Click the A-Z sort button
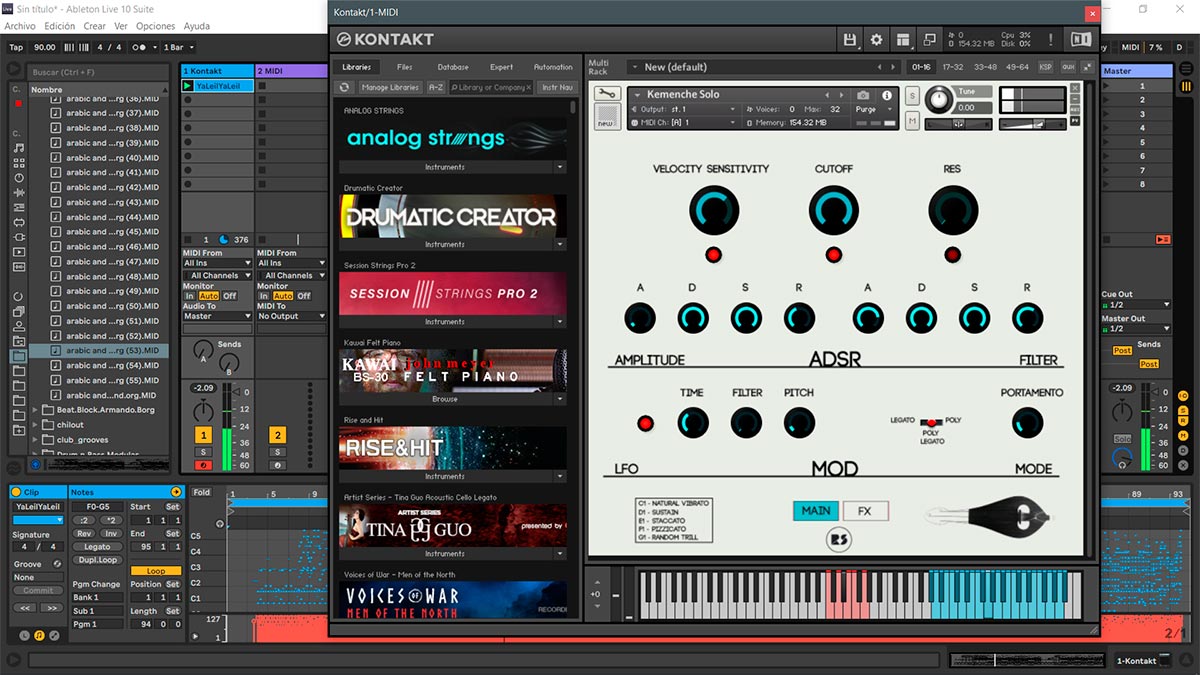Viewport: 1200px width, 675px height. pyautogui.click(x=436, y=88)
